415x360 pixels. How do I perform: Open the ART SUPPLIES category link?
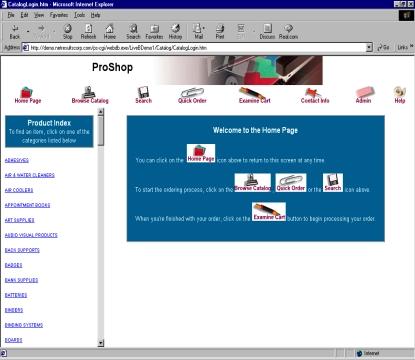point(20,220)
